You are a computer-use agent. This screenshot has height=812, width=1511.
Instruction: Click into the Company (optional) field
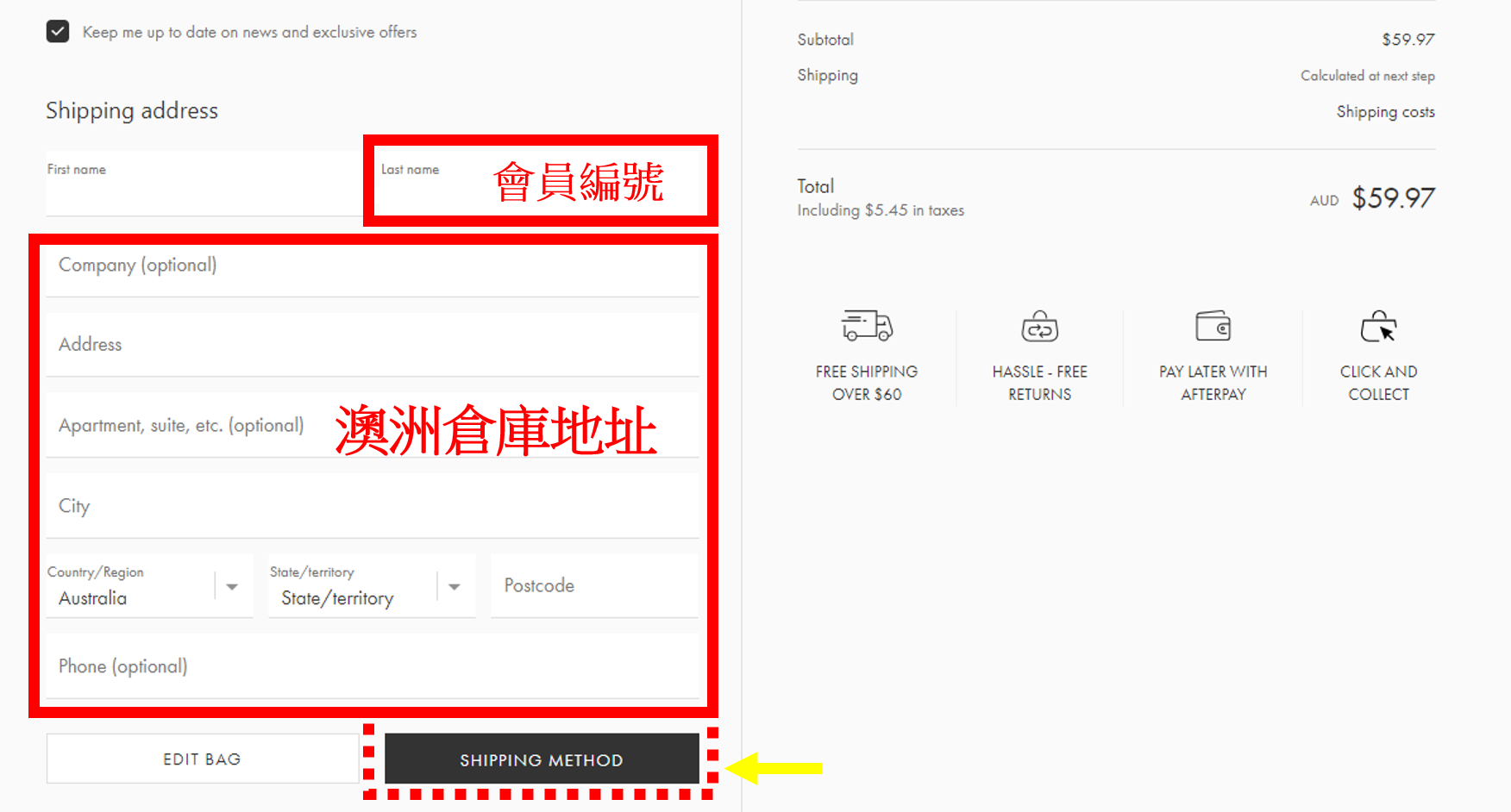tap(372, 266)
